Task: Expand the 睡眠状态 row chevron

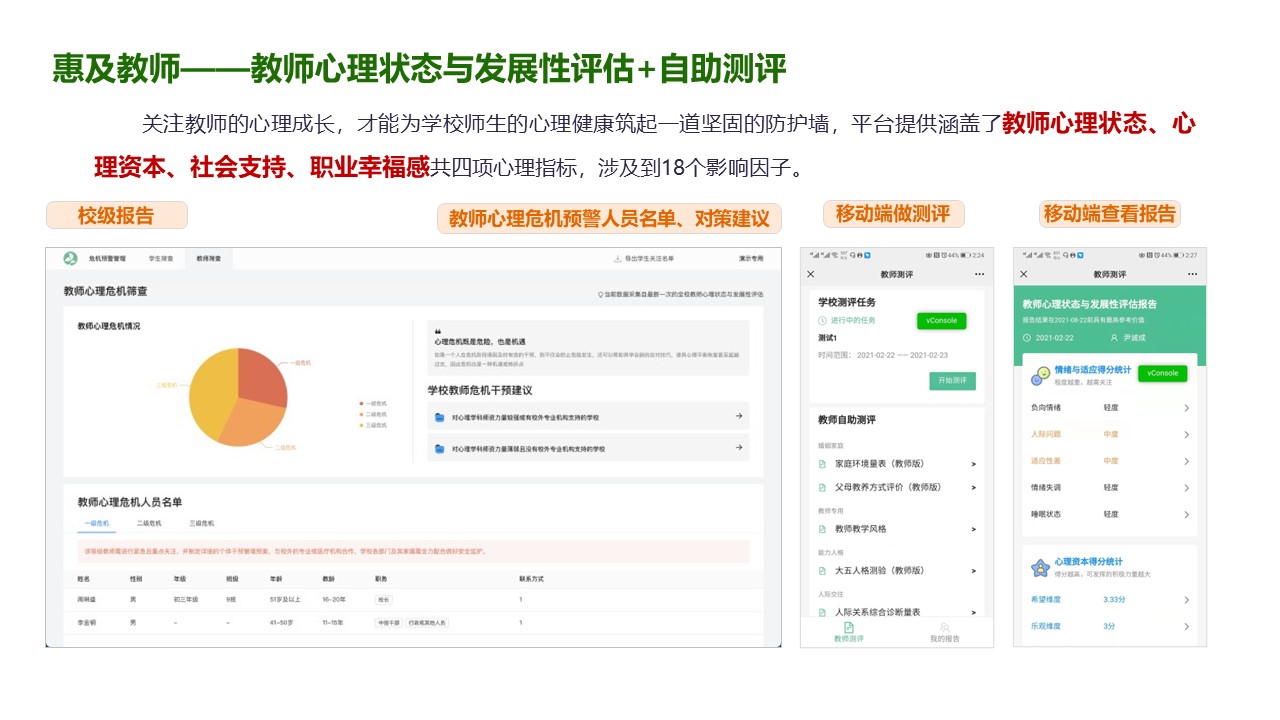Action: click(1186, 514)
